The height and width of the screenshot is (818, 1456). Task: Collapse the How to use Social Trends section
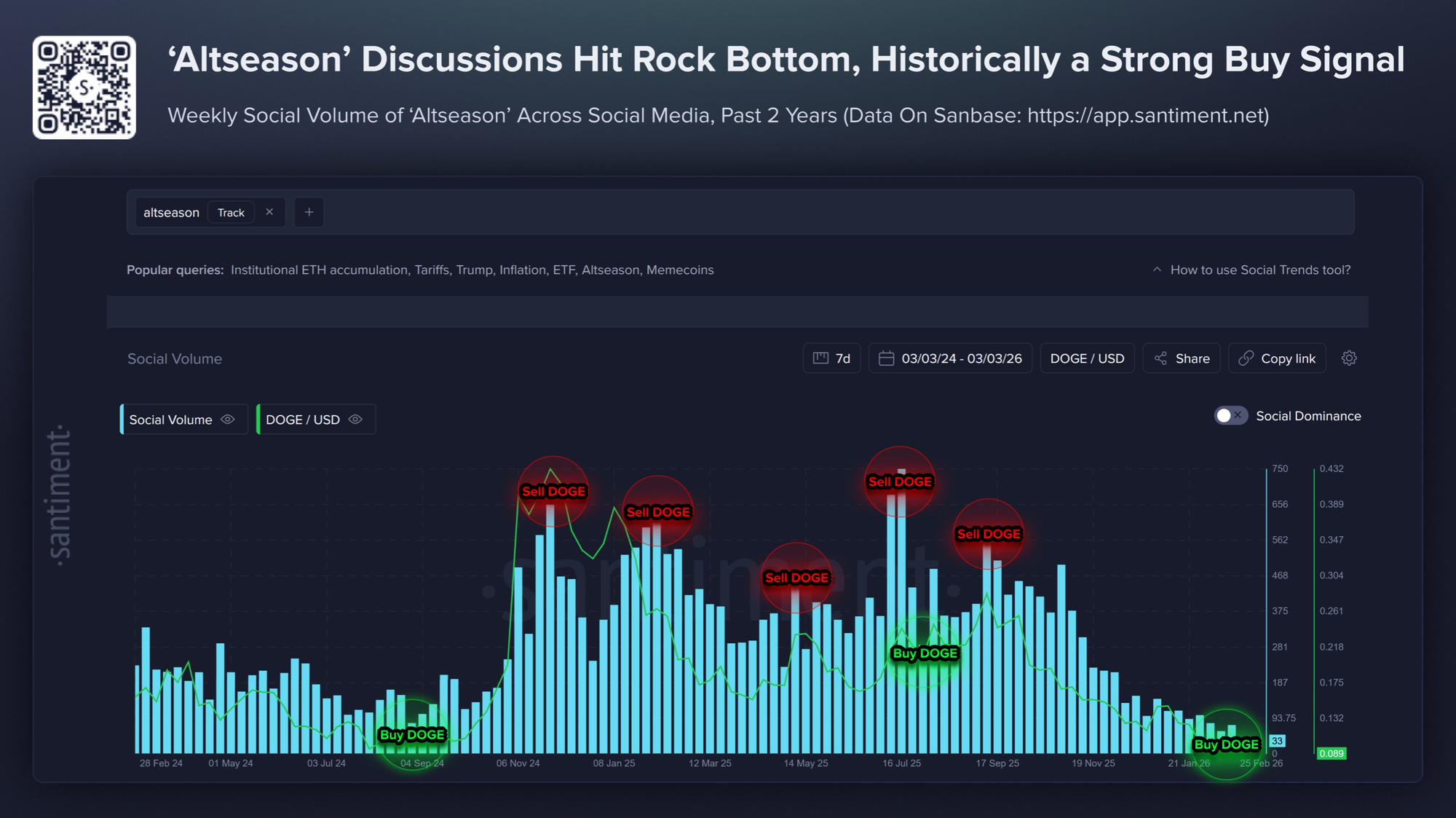[1158, 270]
